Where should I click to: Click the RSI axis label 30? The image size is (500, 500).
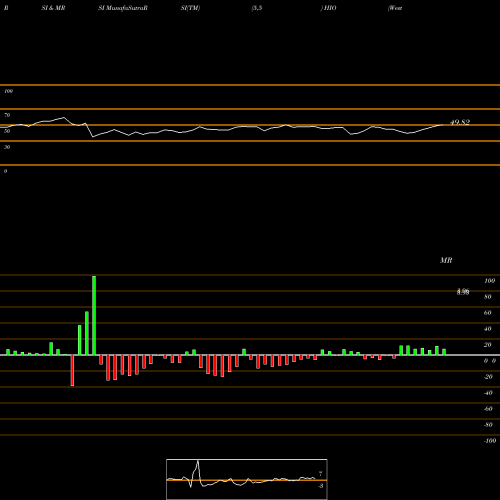7,147
